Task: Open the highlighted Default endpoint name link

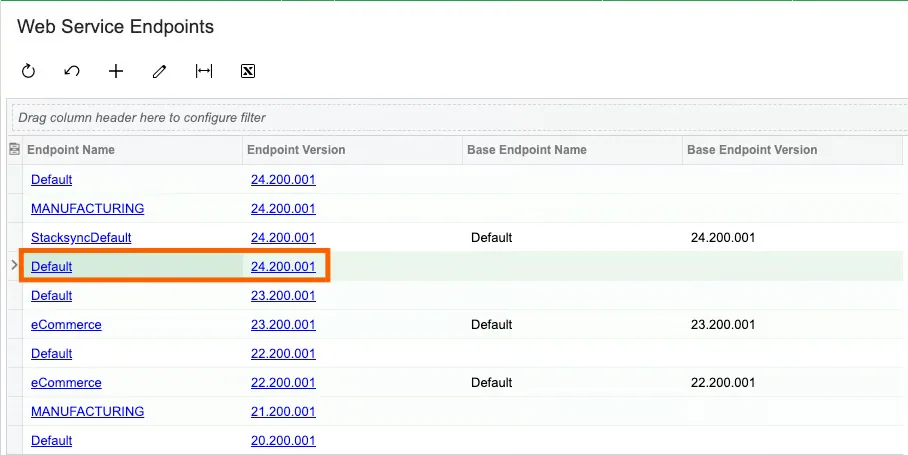Action: (x=52, y=266)
